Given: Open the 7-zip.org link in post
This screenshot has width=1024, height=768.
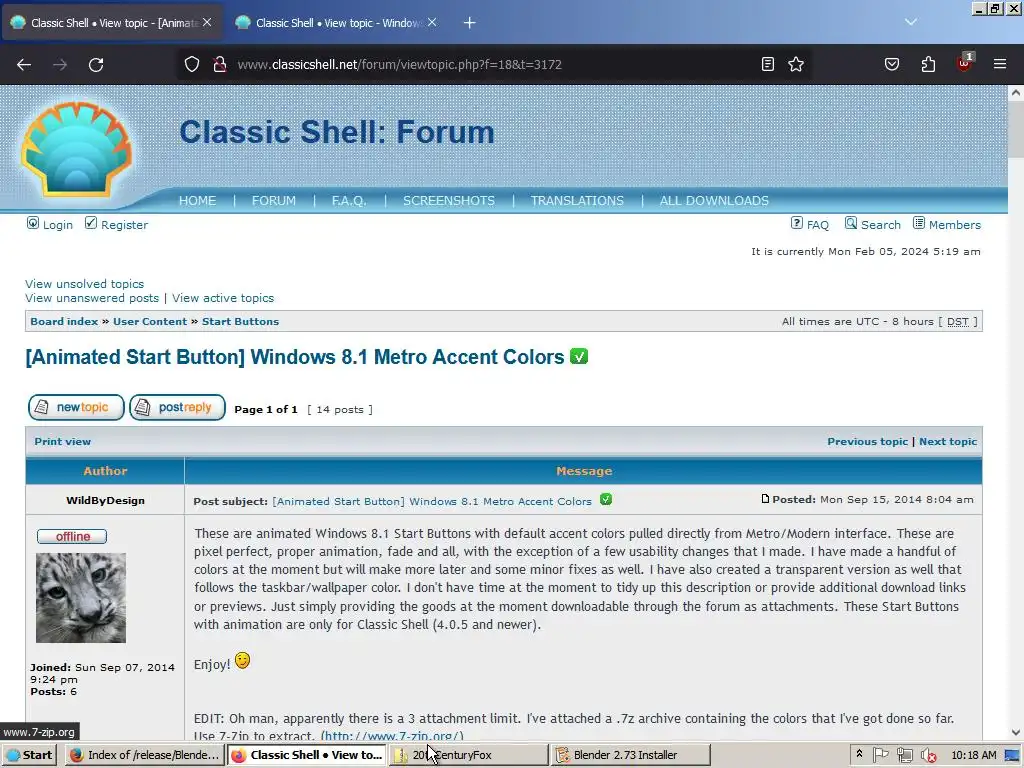Looking at the screenshot, I should 392,736.
